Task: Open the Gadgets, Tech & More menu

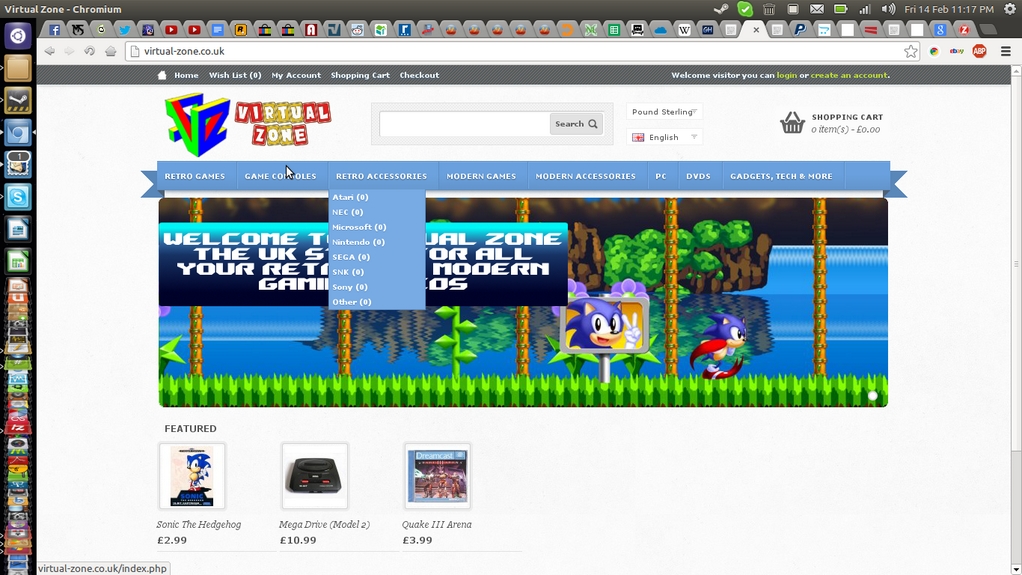Action: tap(781, 176)
